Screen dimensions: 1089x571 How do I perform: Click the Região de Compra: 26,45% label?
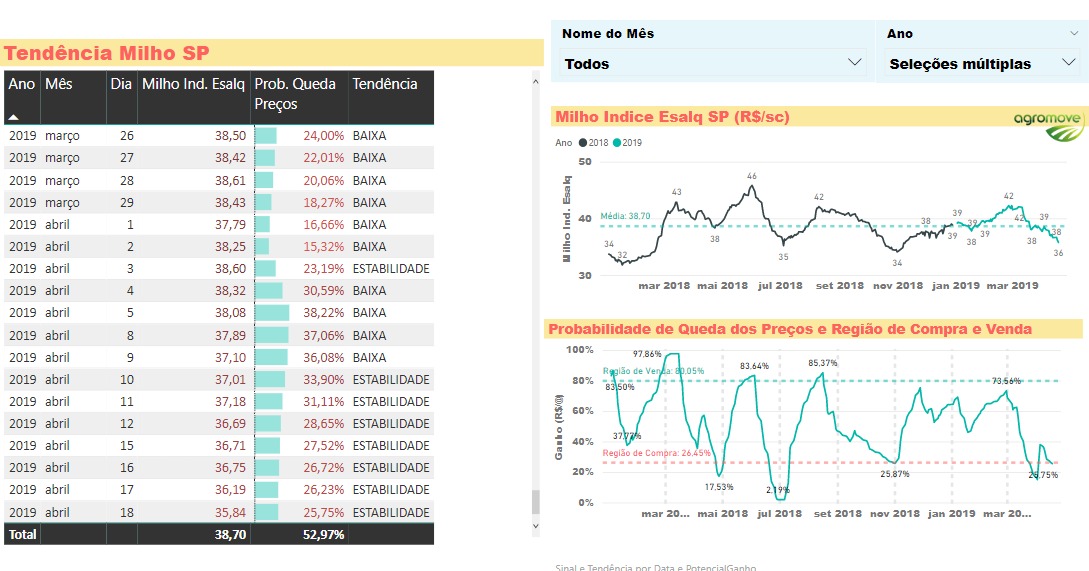pyautogui.click(x=656, y=453)
